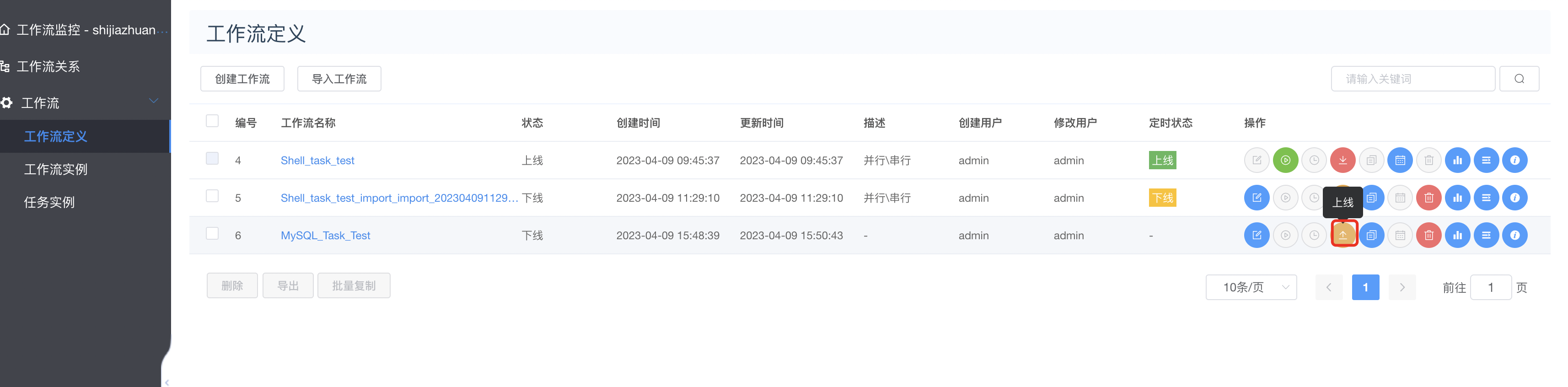Open tree view chart icon for Shell_task_test
The height and width of the screenshot is (387, 1568).
(x=1457, y=161)
